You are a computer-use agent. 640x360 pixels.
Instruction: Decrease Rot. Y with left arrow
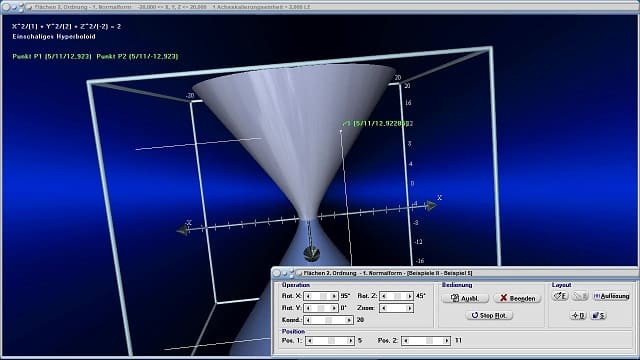click(x=308, y=308)
